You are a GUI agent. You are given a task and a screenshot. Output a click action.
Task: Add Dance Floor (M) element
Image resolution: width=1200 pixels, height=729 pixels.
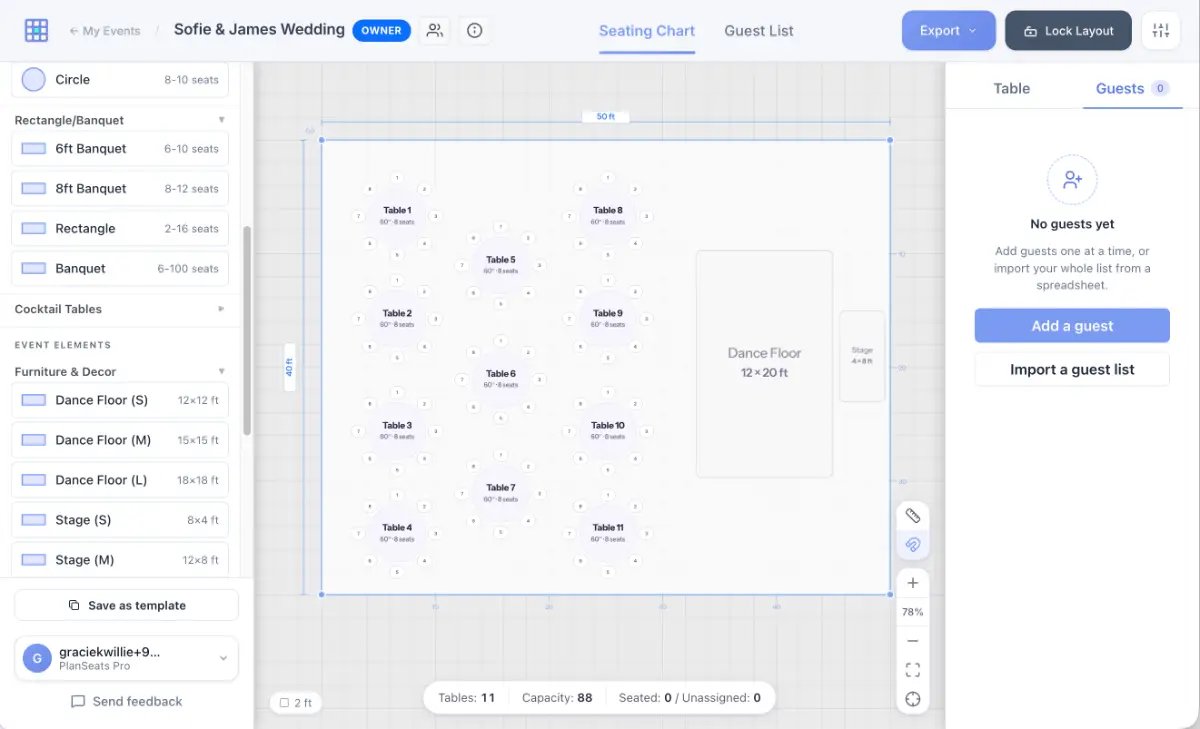[x=120, y=440]
